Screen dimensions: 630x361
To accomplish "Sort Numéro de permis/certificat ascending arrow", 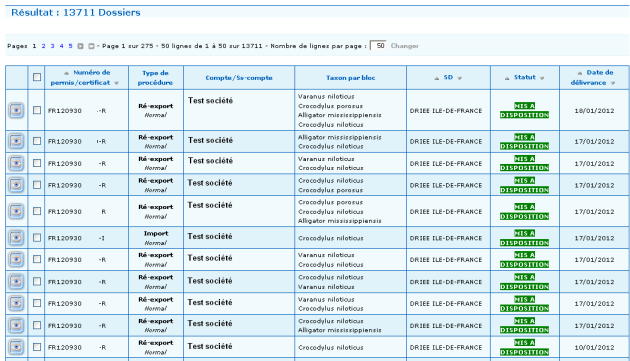I will (x=67, y=73).
